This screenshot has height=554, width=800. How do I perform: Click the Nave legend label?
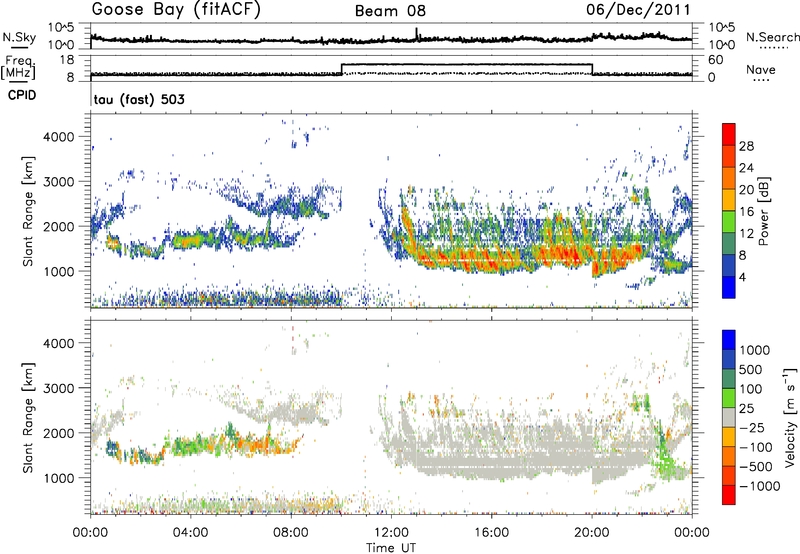tap(760, 69)
